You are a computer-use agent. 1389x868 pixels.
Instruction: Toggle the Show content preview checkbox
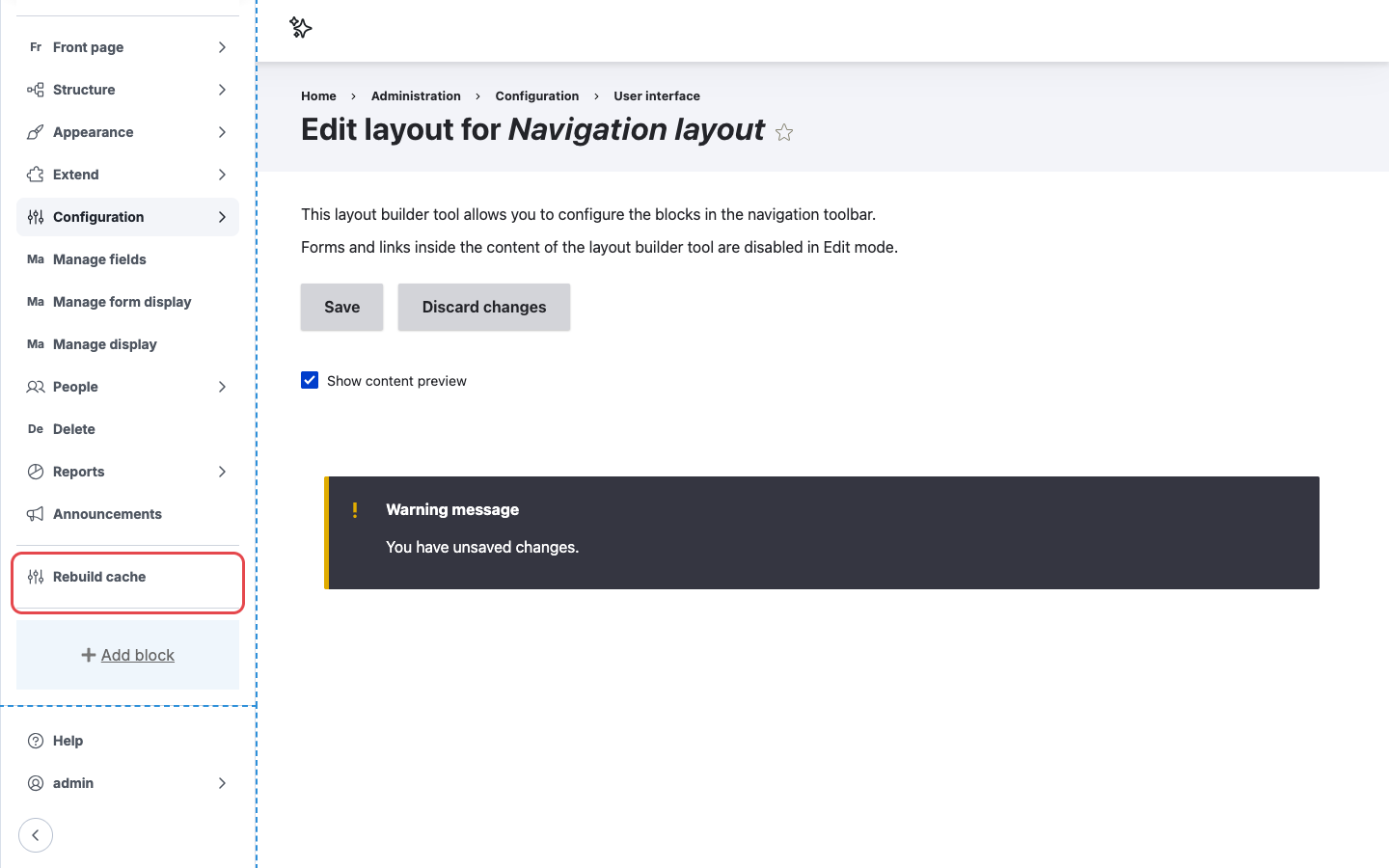pyautogui.click(x=310, y=380)
